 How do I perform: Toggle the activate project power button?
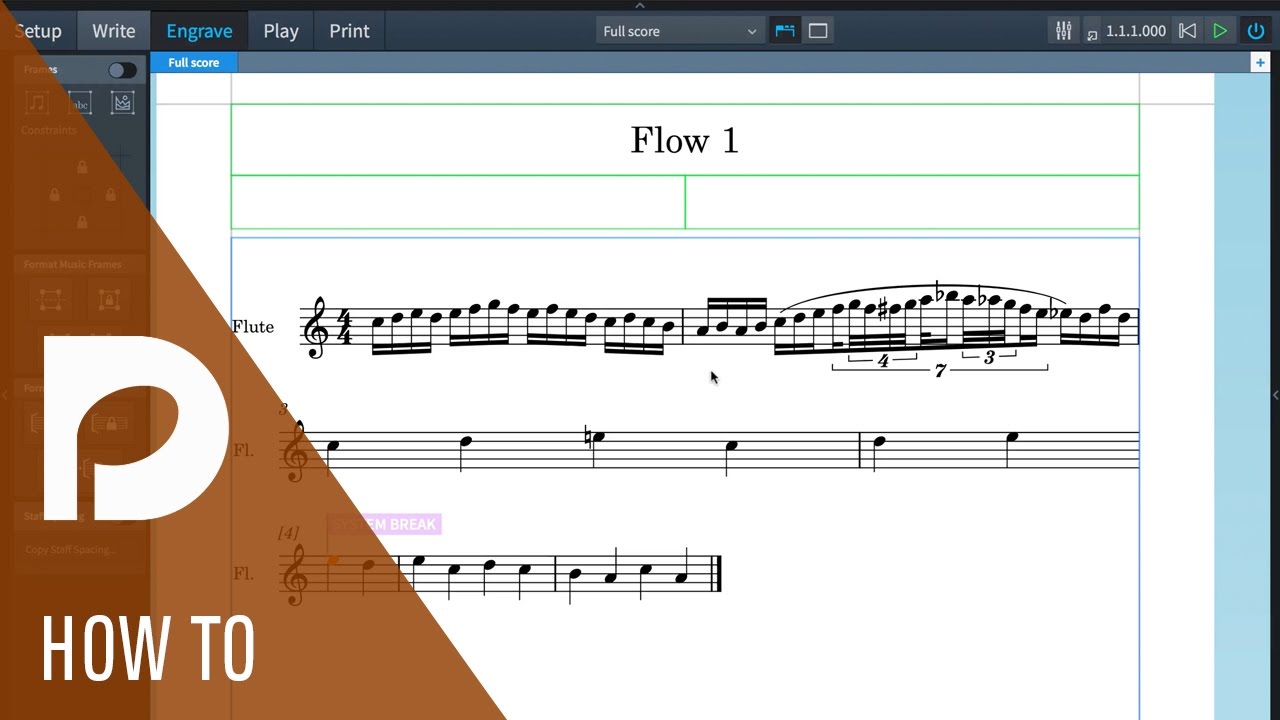click(1256, 31)
